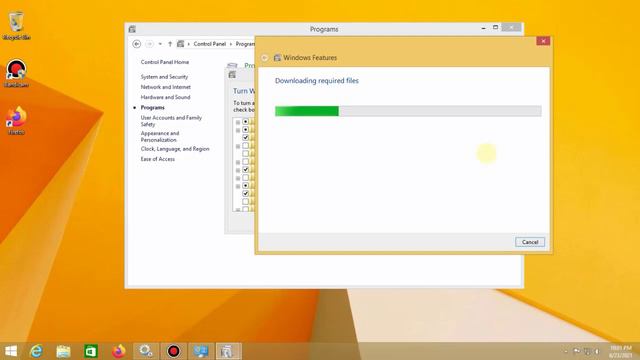Open recent locations dropdown in Programs window

coord(160,44)
